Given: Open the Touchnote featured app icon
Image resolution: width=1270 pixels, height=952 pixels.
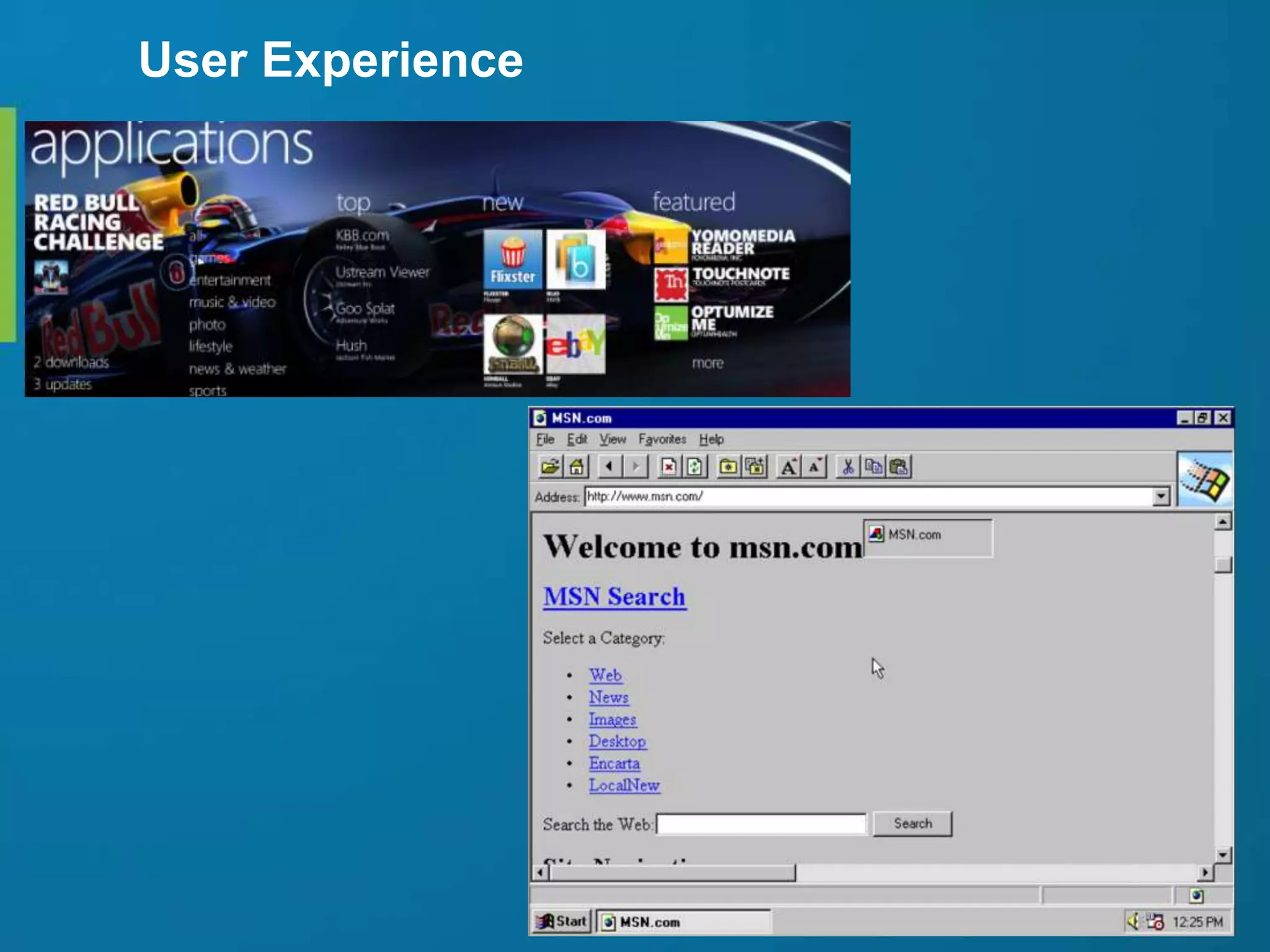Looking at the screenshot, I should 671,284.
